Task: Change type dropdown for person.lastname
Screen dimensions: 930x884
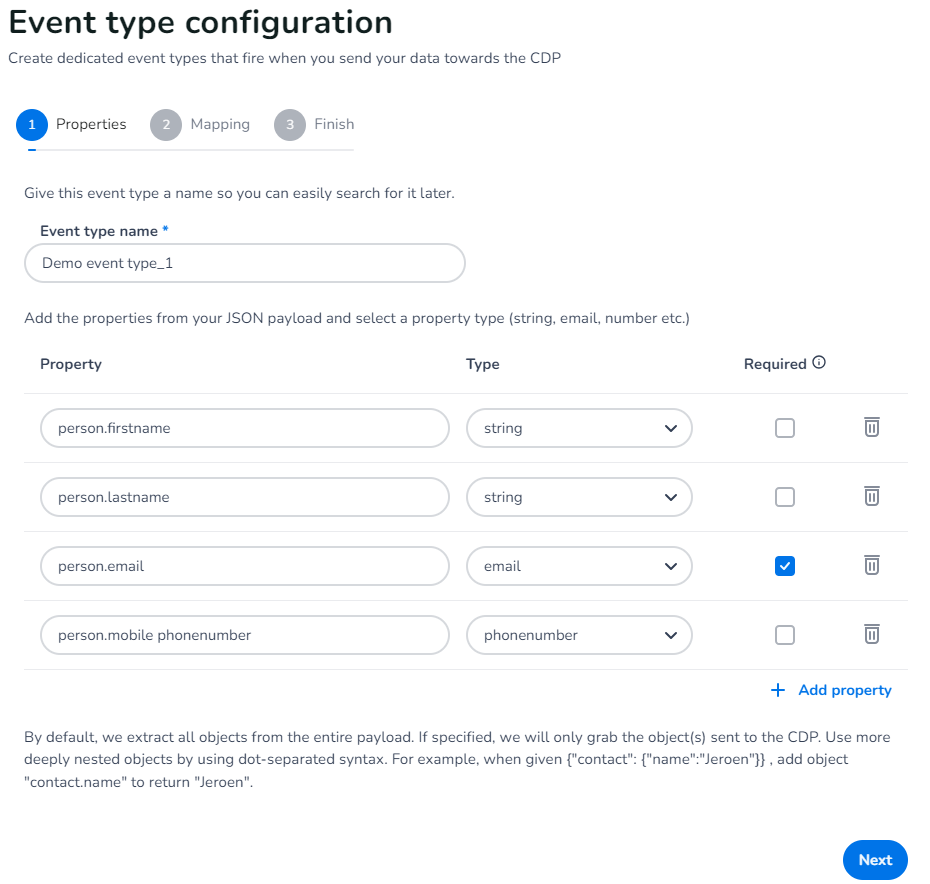Action: 579,497
